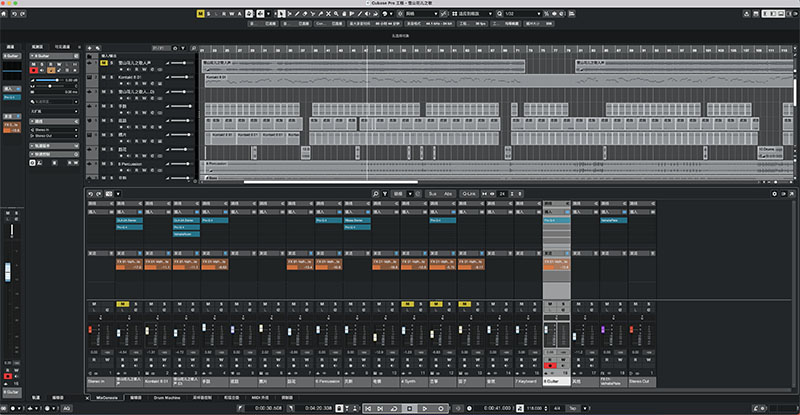Unmute the 4 Synth mixer channel
The width and height of the screenshot is (800, 415).
(407, 304)
